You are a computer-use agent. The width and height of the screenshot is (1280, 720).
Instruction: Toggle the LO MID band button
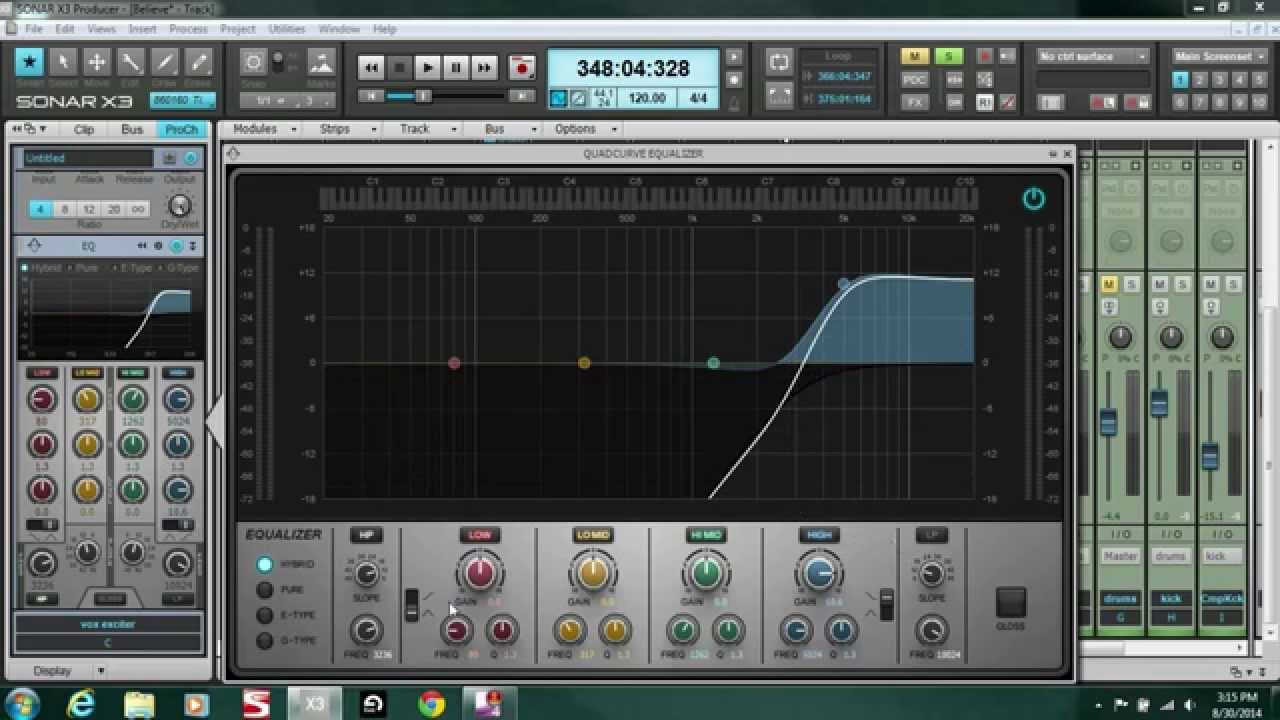(x=593, y=535)
